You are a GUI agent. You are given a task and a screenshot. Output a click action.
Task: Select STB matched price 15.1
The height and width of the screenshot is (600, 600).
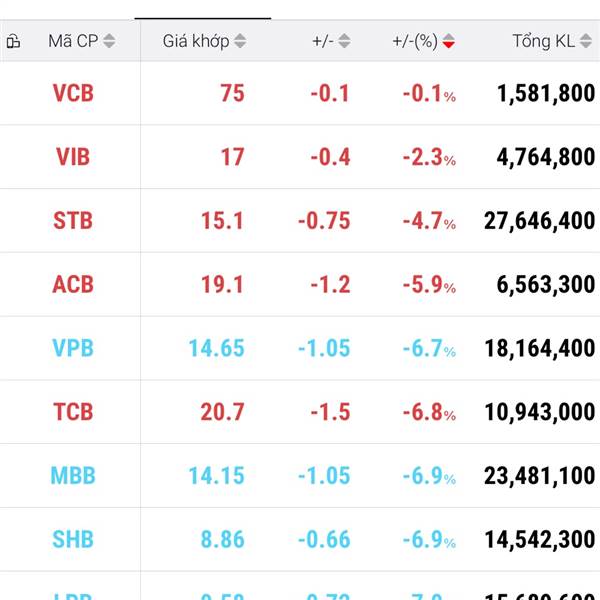click(x=223, y=221)
